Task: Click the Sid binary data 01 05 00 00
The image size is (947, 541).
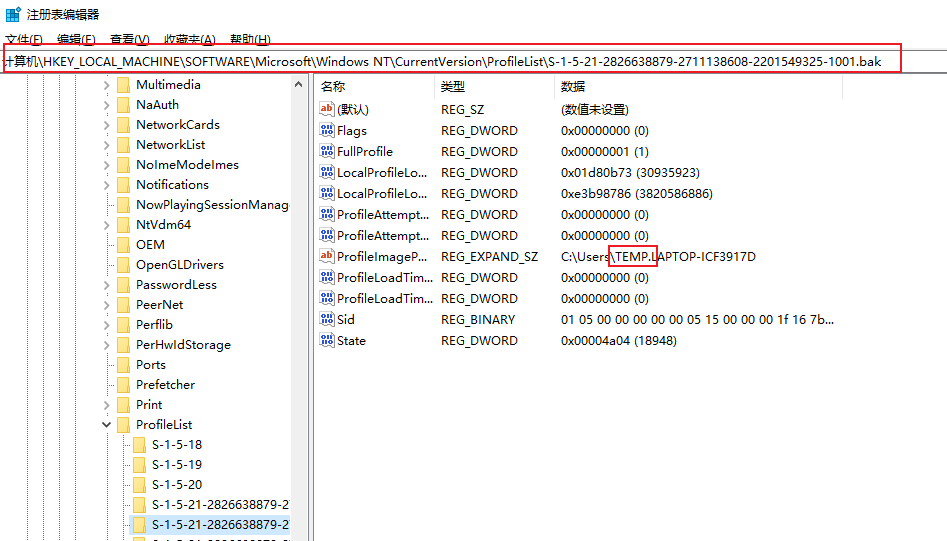Action: tap(697, 319)
